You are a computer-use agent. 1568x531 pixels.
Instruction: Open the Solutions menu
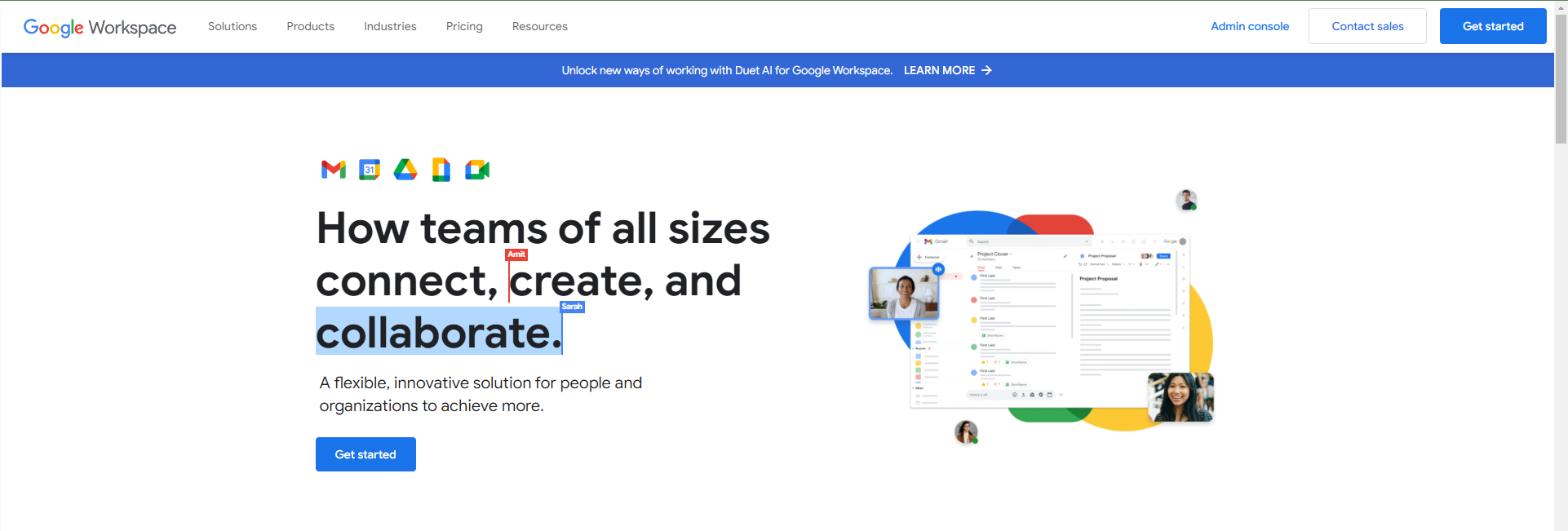[233, 26]
